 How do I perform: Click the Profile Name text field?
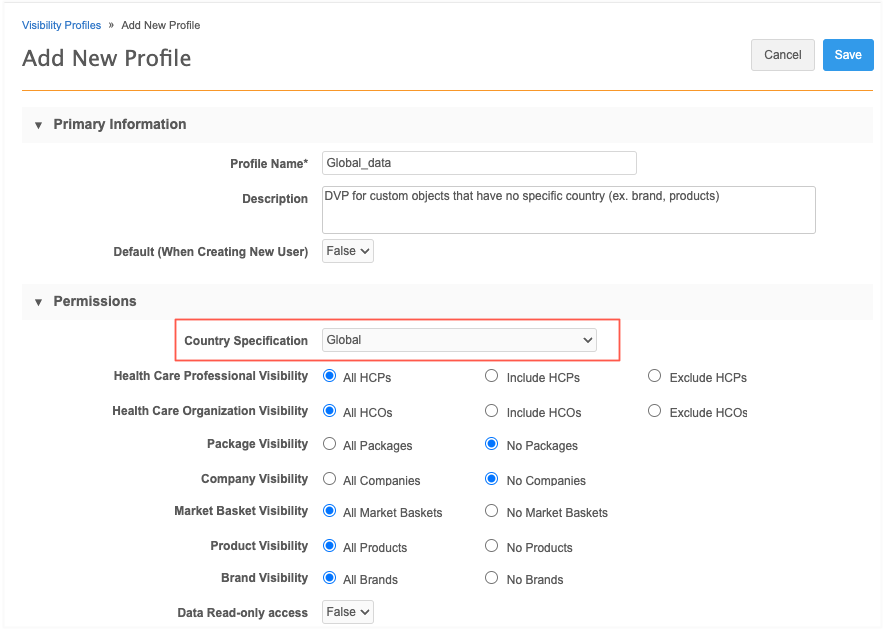tap(479, 163)
